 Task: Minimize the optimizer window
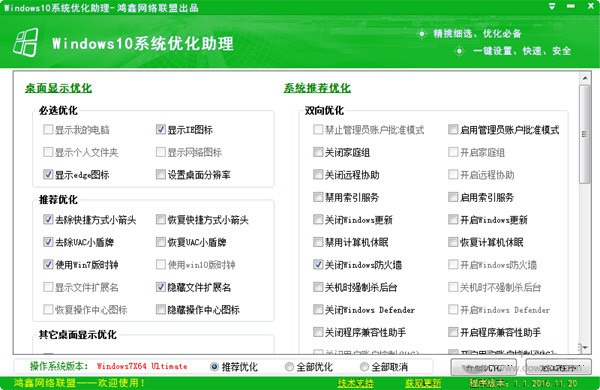click(571, 6)
